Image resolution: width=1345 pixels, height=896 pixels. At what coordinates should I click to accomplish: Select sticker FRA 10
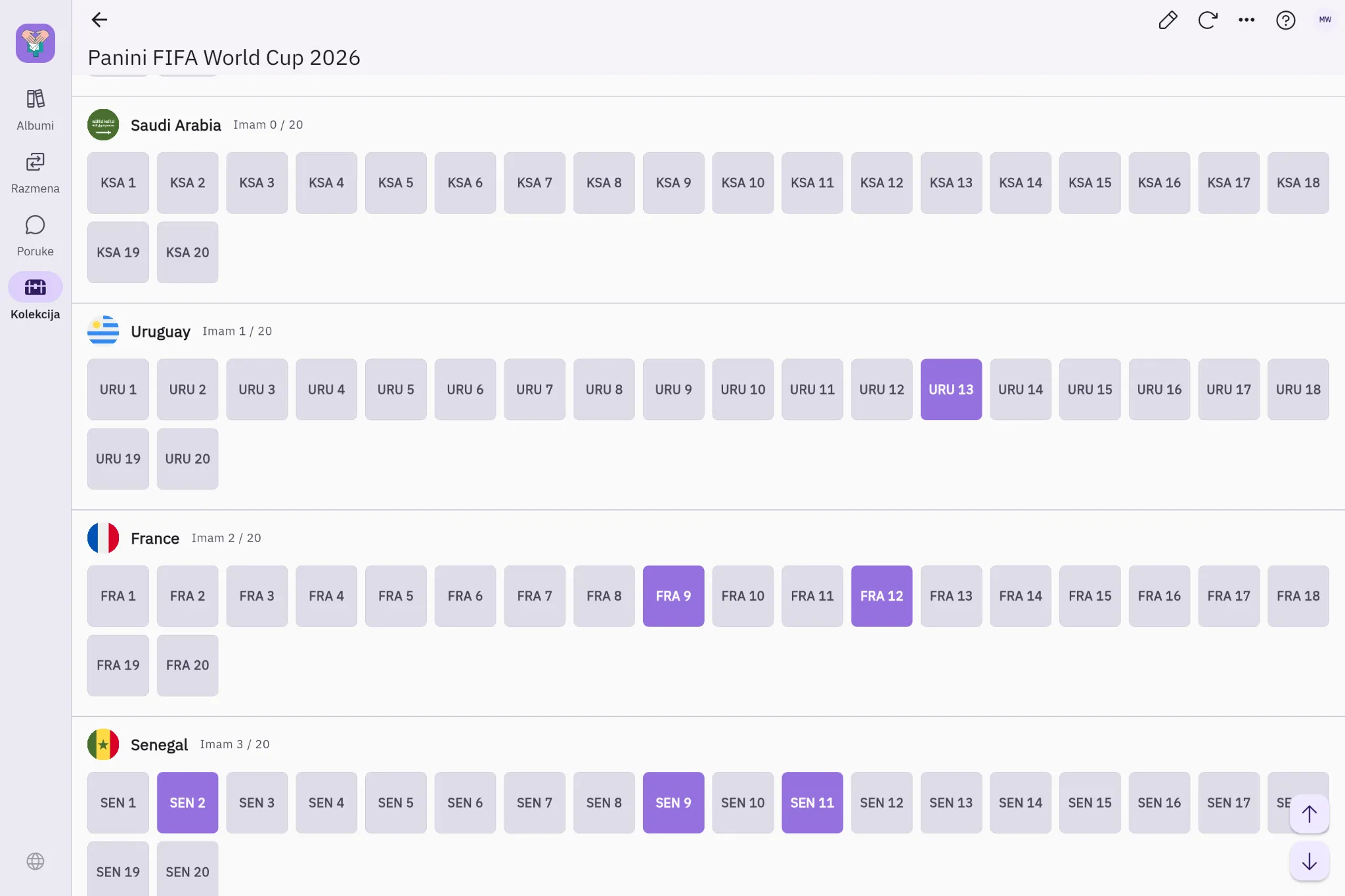(743, 596)
